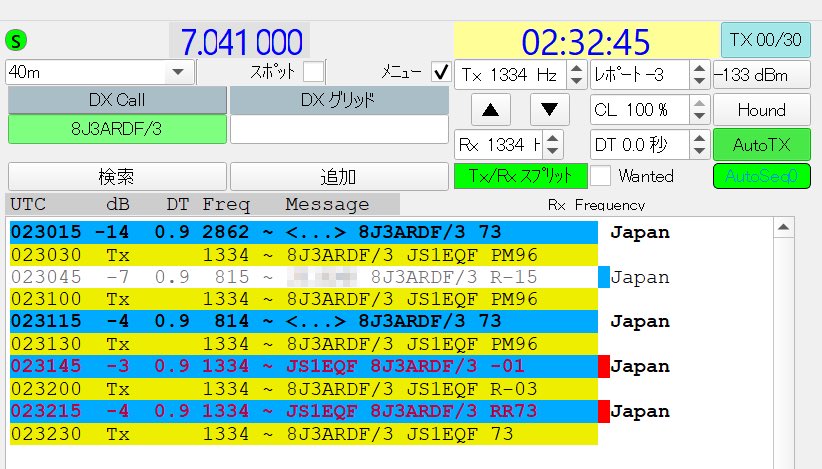Screen dimensions: 822x469
Task: Click the dB column header
Action: [118, 204]
